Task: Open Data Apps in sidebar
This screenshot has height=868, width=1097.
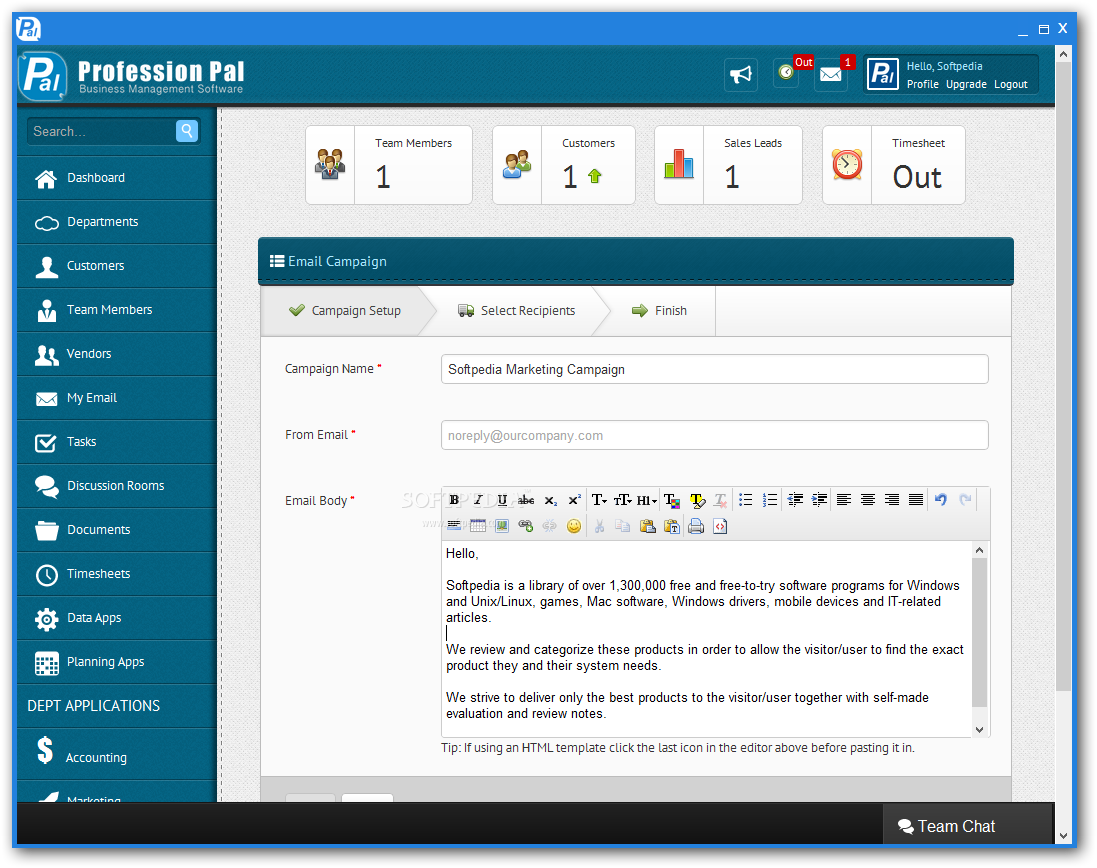Action: pos(116,619)
